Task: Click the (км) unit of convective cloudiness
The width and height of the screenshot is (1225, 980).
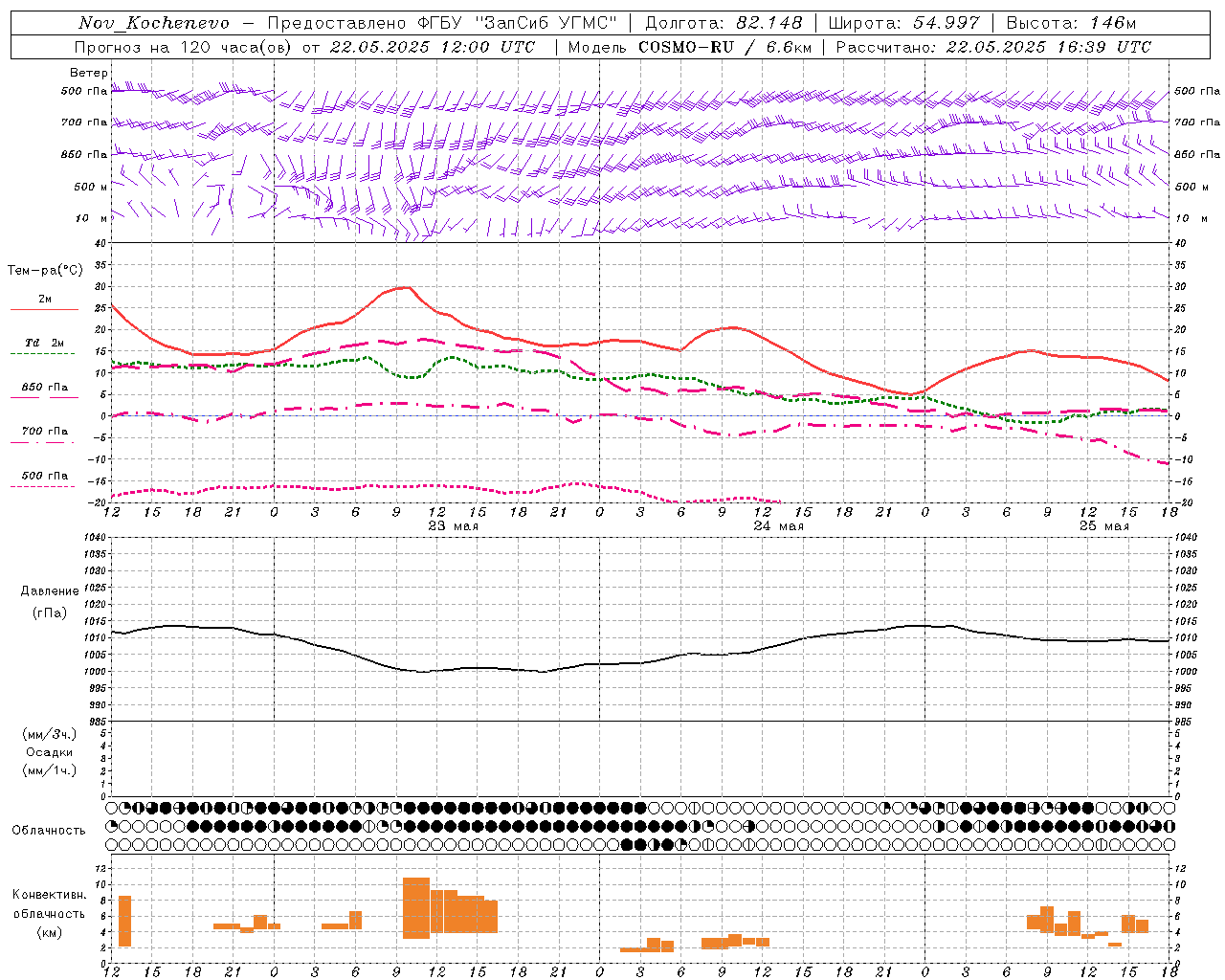Action: (49, 932)
